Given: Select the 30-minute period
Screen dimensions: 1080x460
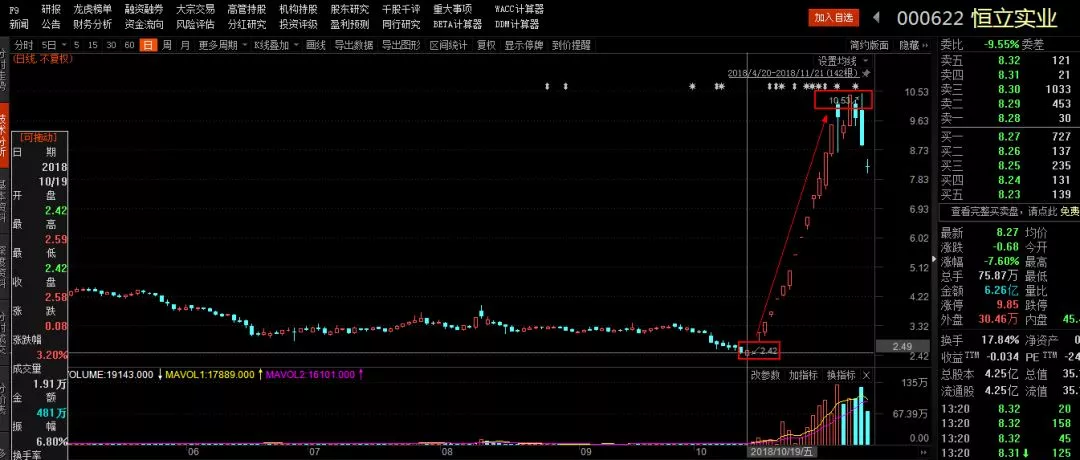Looking at the screenshot, I should (112, 45).
